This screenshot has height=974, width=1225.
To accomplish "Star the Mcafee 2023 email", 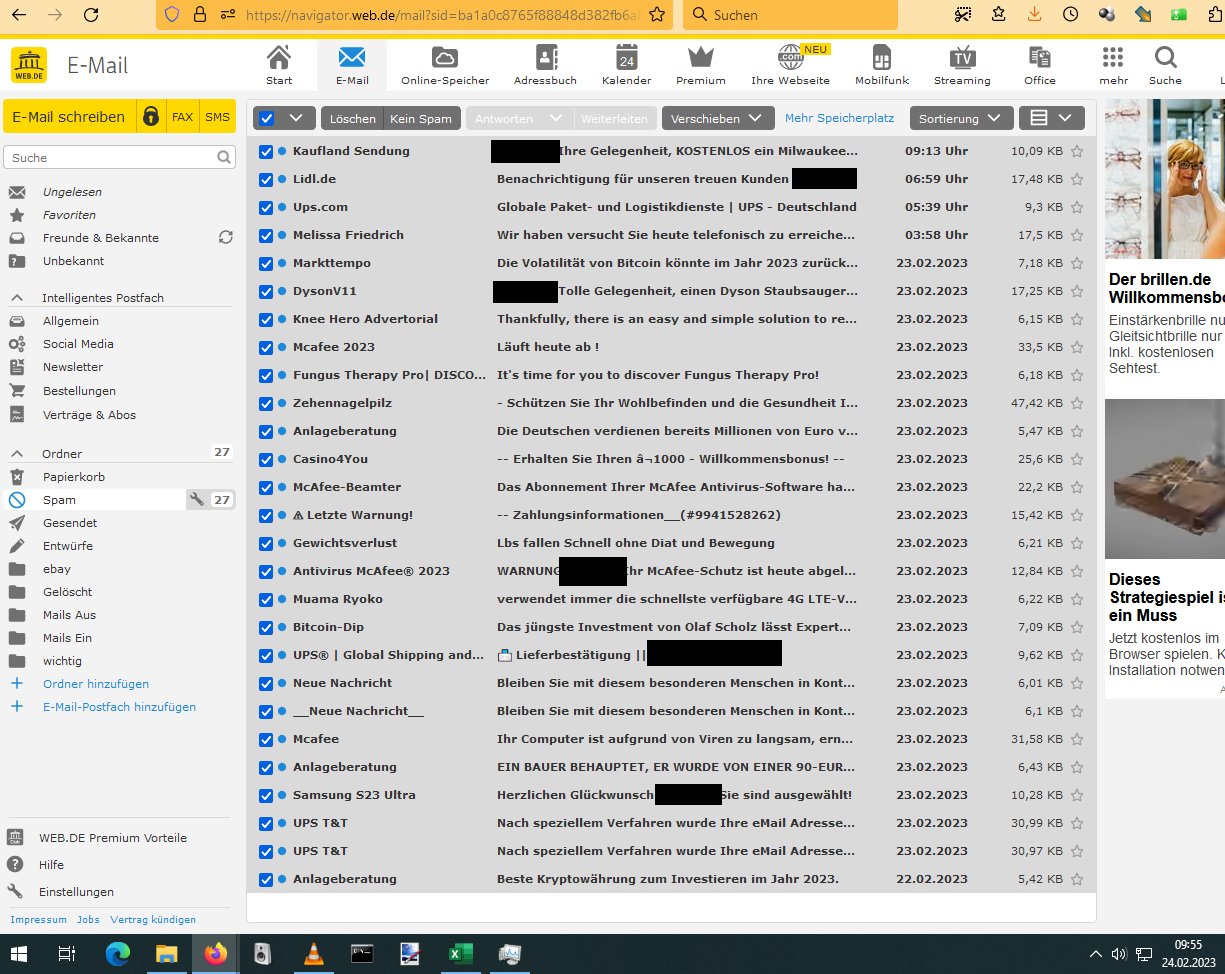I will pos(1077,348).
